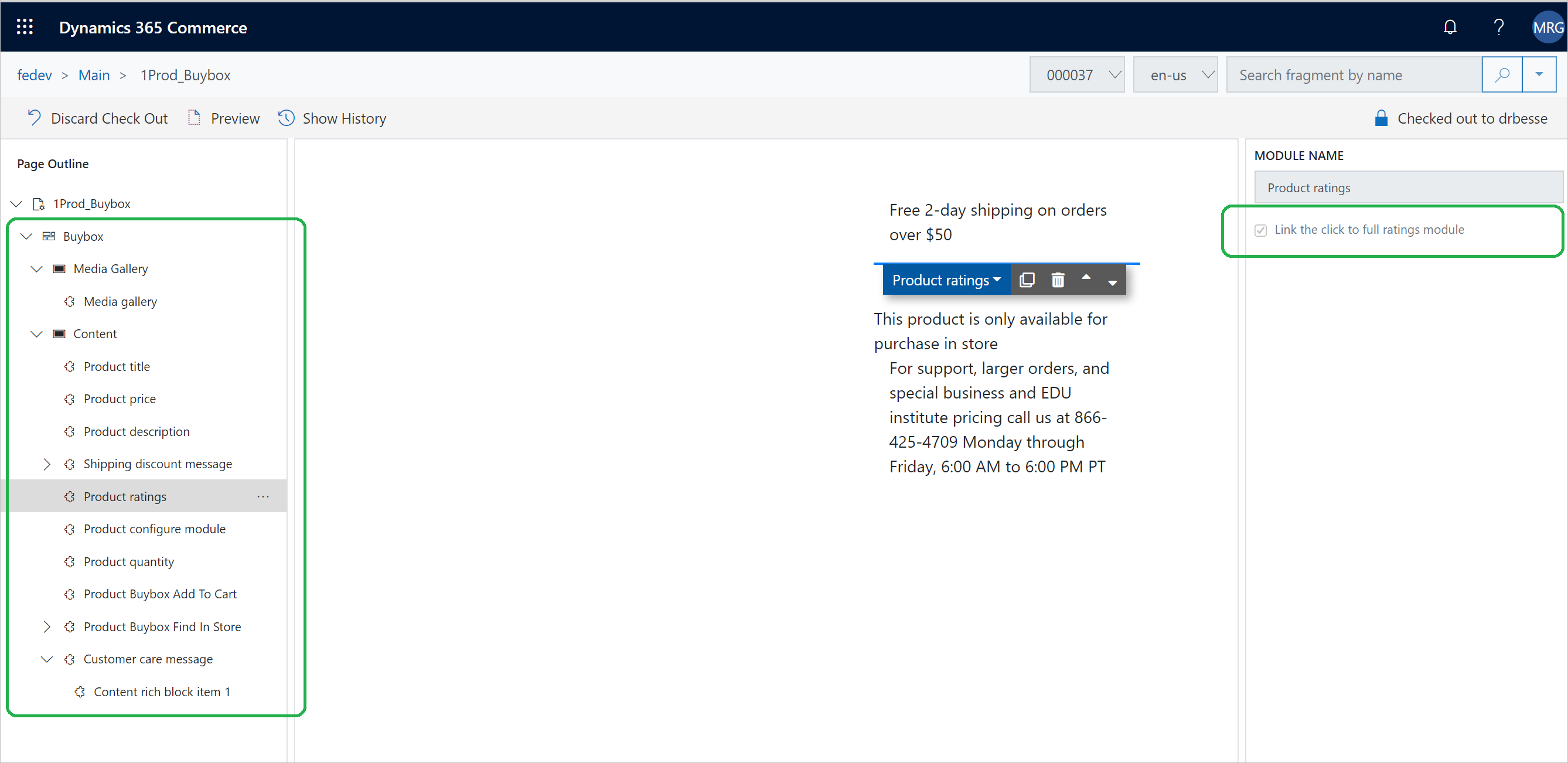Image resolution: width=1568 pixels, height=763 pixels.
Task: Open the language locale dropdown en-us
Action: tap(1176, 74)
